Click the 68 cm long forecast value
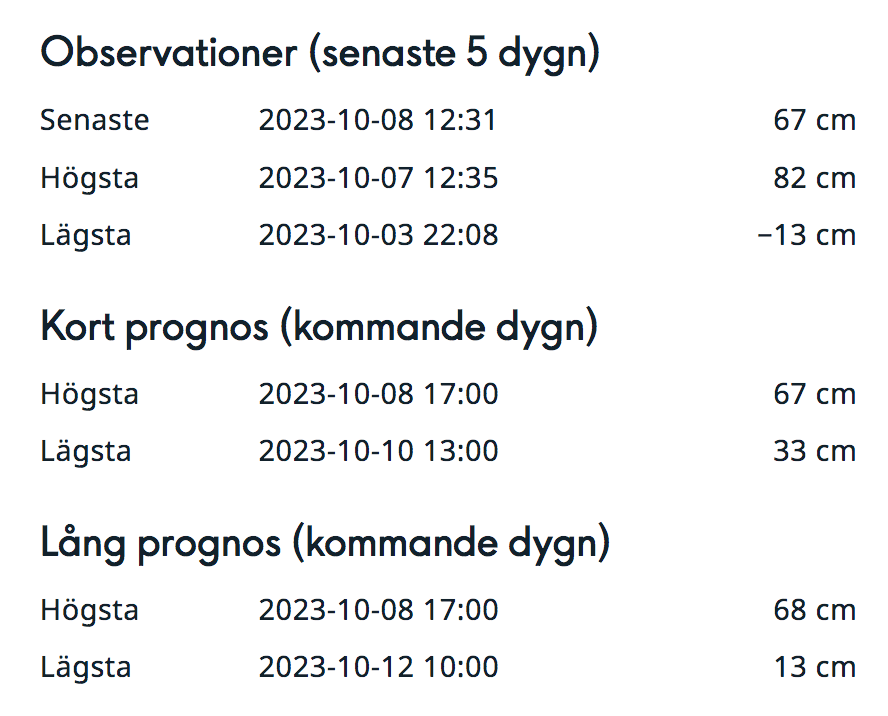 [x=814, y=610]
